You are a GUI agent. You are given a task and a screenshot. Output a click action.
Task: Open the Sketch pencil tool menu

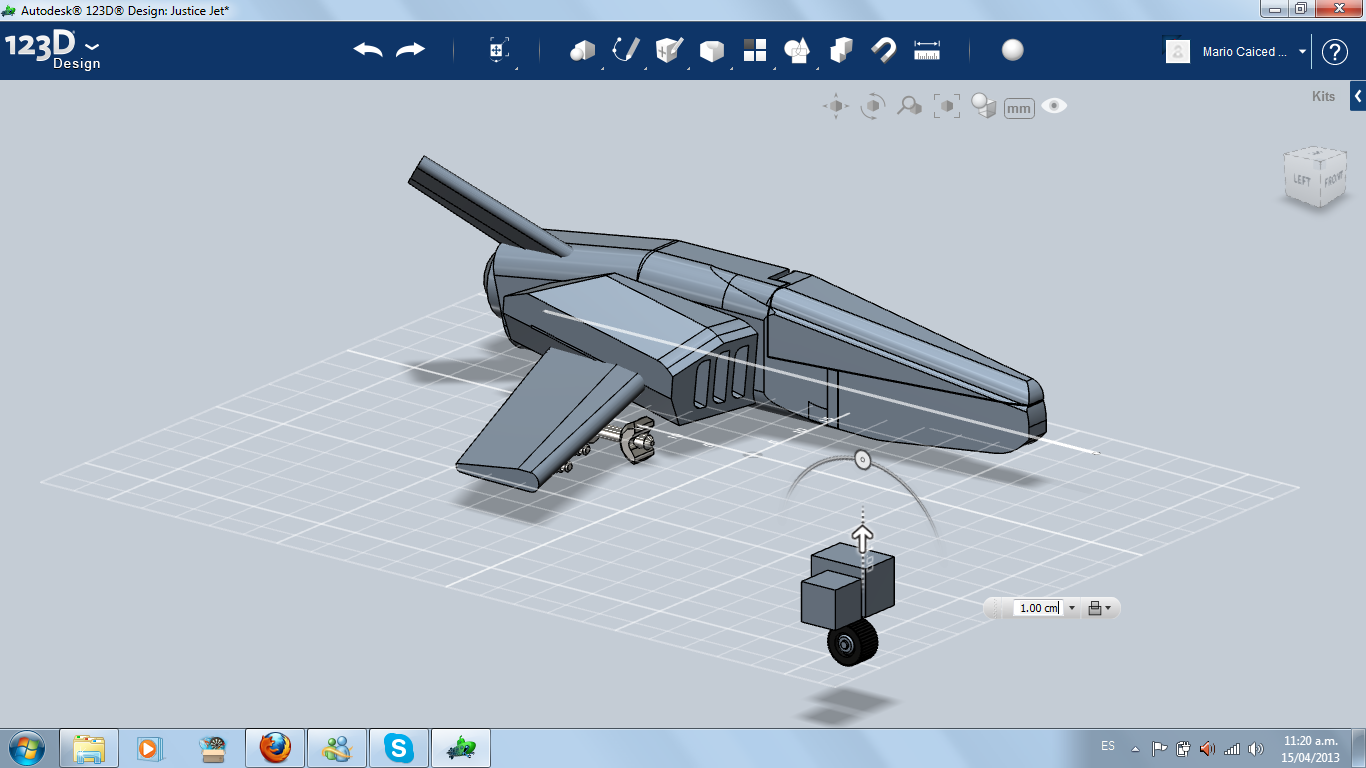click(626, 50)
